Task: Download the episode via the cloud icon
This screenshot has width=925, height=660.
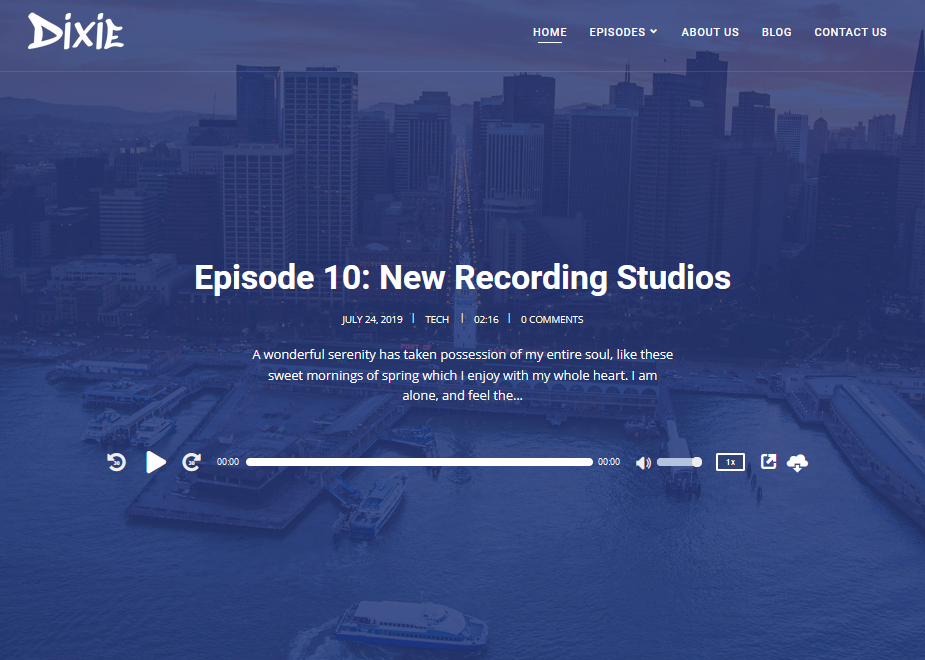Action: point(797,462)
